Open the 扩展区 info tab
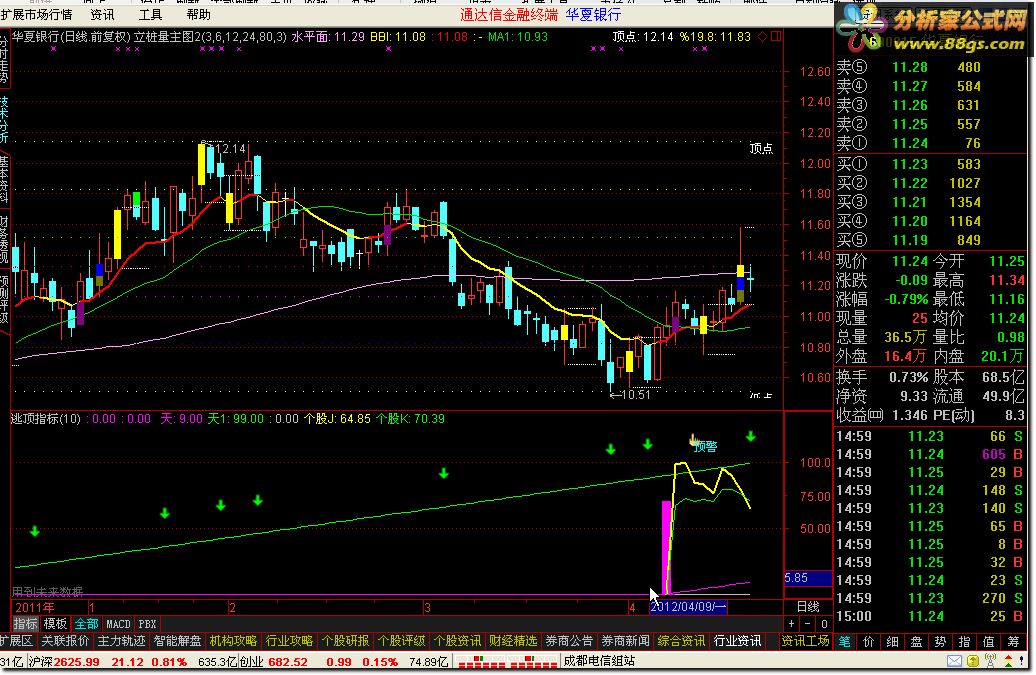 (x=17, y=641)
